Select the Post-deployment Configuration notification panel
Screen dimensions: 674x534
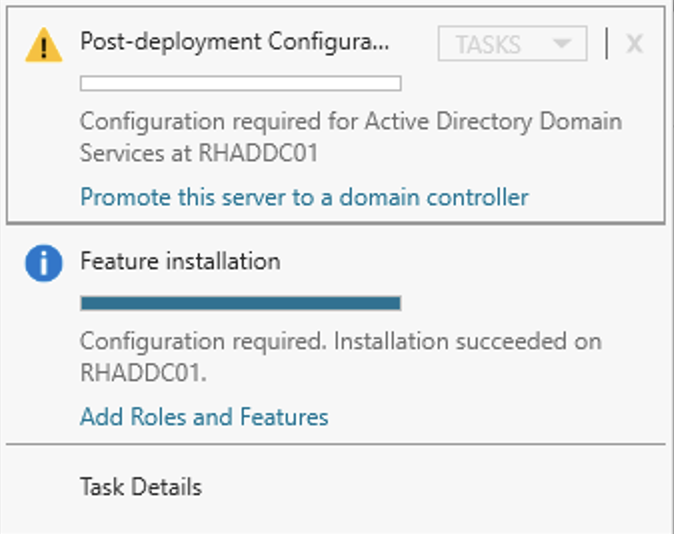tap(336, 115)
